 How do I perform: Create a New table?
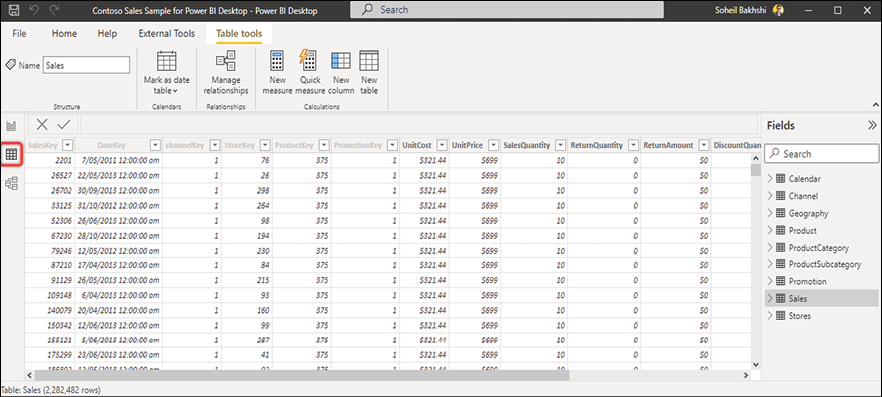coord(369,73)
